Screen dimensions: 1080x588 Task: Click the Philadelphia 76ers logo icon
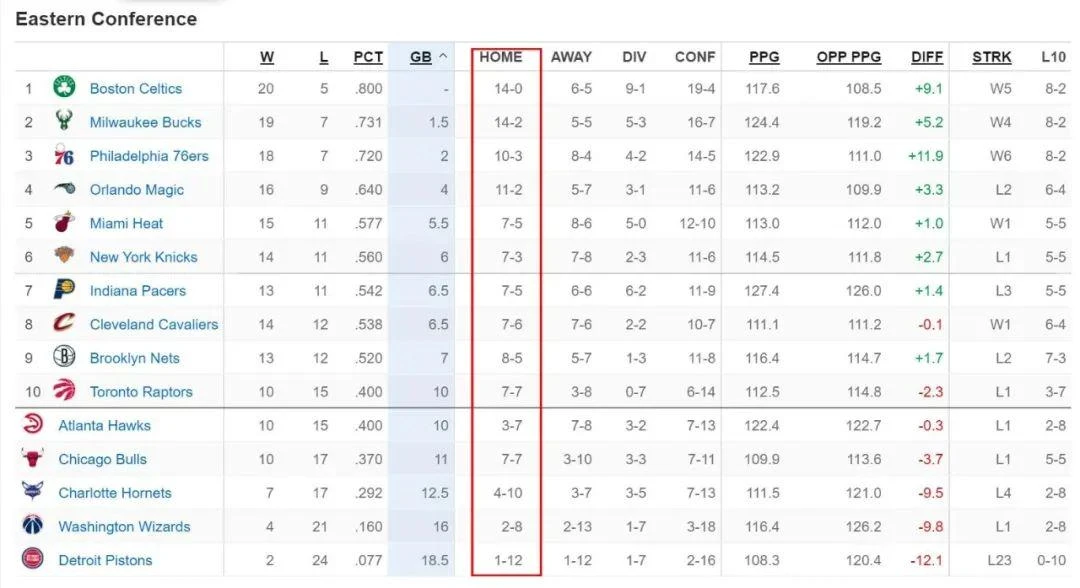click(64, 156)
